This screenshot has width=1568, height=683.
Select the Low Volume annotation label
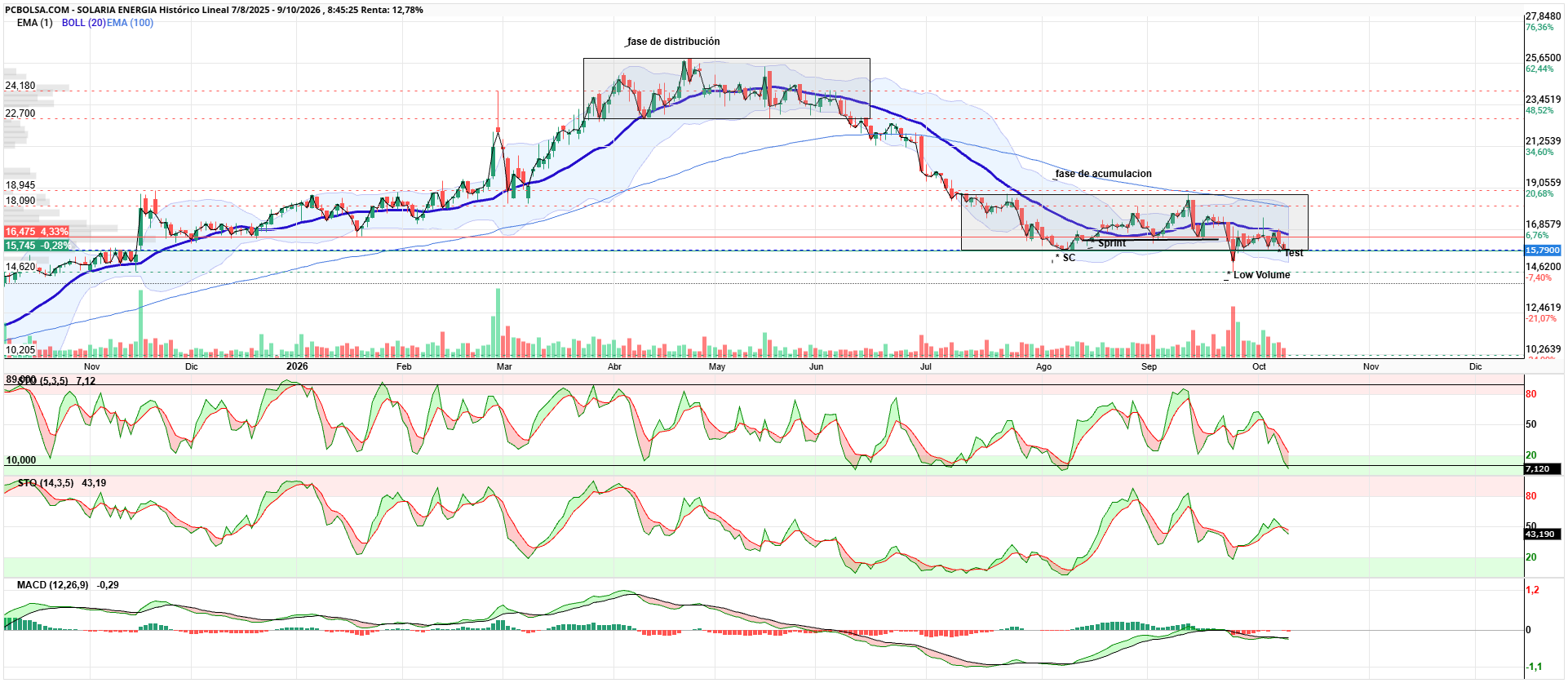coord(1260,275)
